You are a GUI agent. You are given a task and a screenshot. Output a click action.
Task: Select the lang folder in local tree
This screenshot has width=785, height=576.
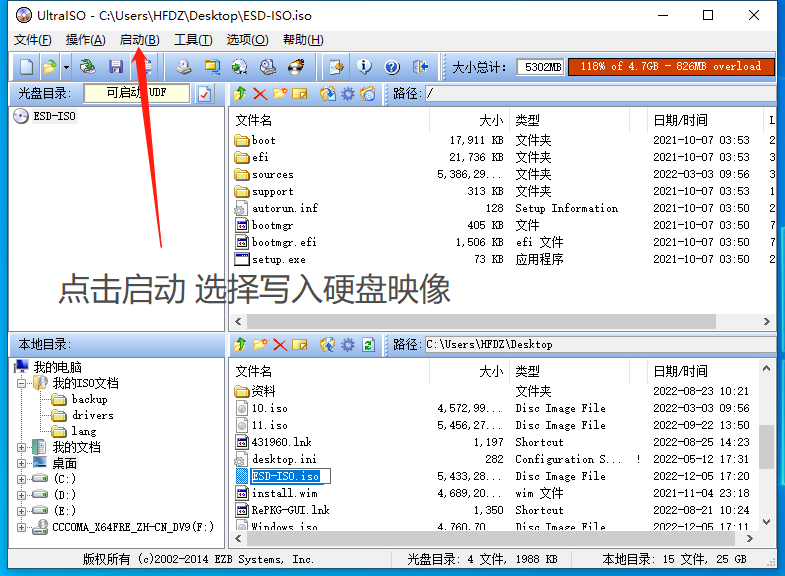(x=84, y=431)
